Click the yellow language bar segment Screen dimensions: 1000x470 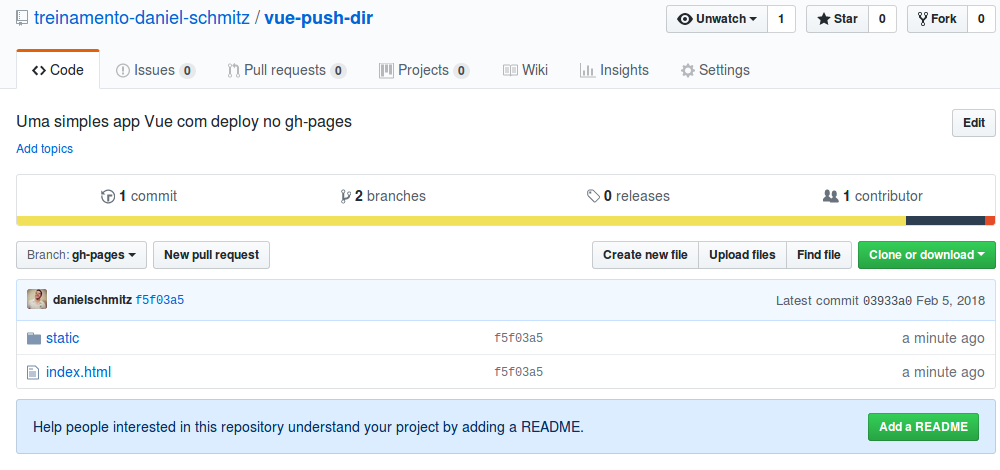click(461, 221)
